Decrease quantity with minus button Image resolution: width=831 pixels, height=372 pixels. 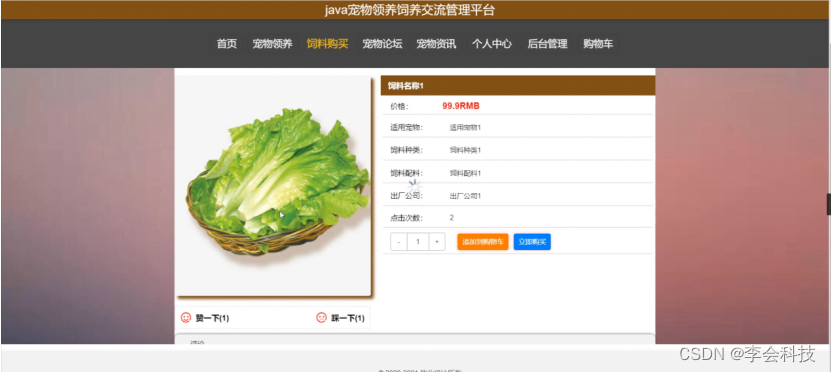pyautogui.click(x=399, y=242)
